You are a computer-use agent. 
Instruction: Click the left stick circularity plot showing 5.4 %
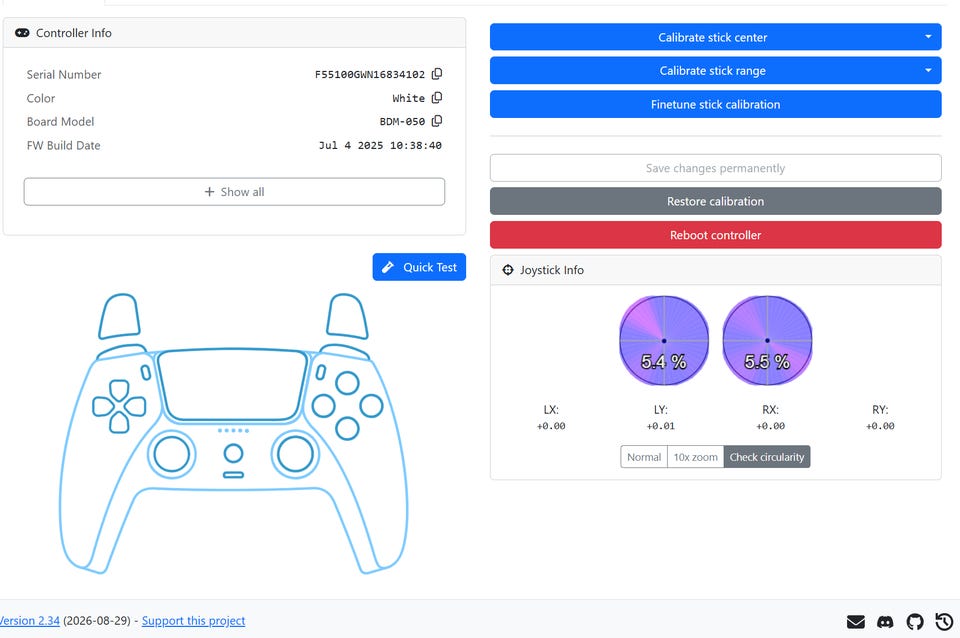click(664, 340)
